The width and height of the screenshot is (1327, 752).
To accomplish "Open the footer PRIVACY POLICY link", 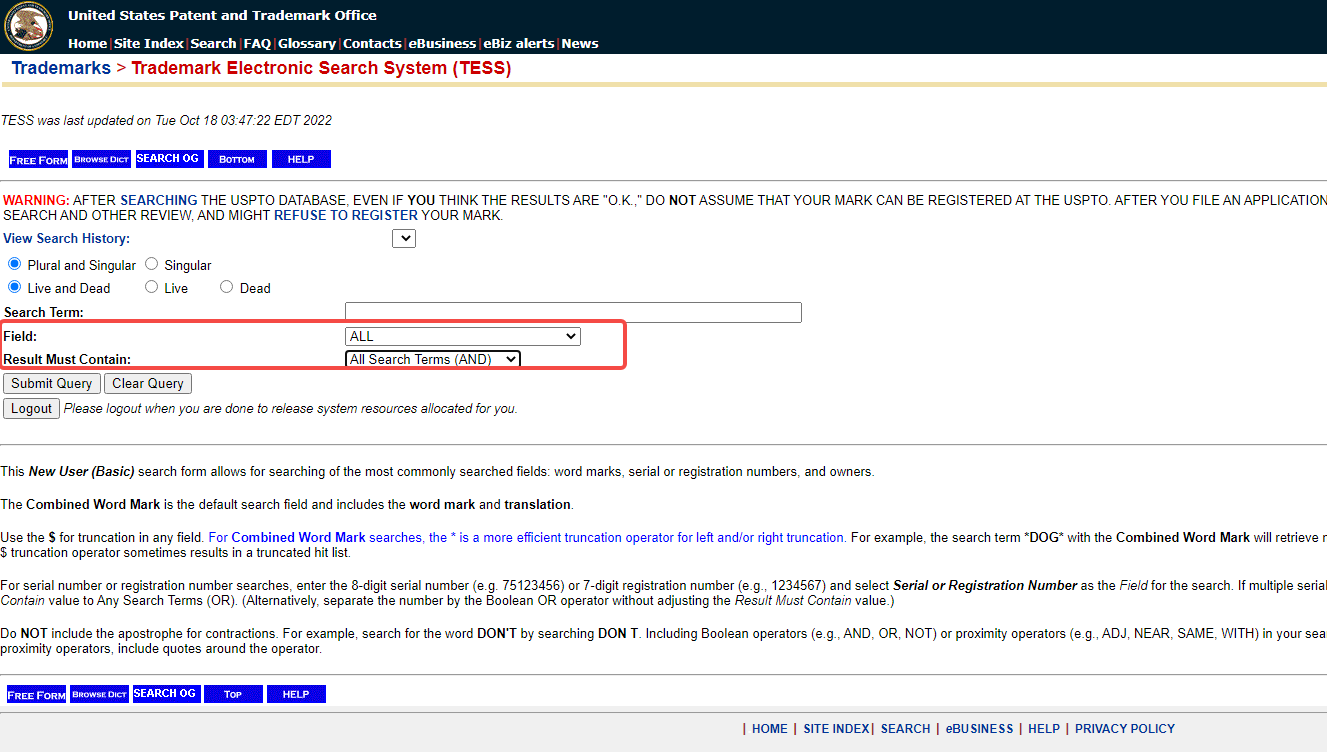I will pyautogui.click(x=1125, y=729).
